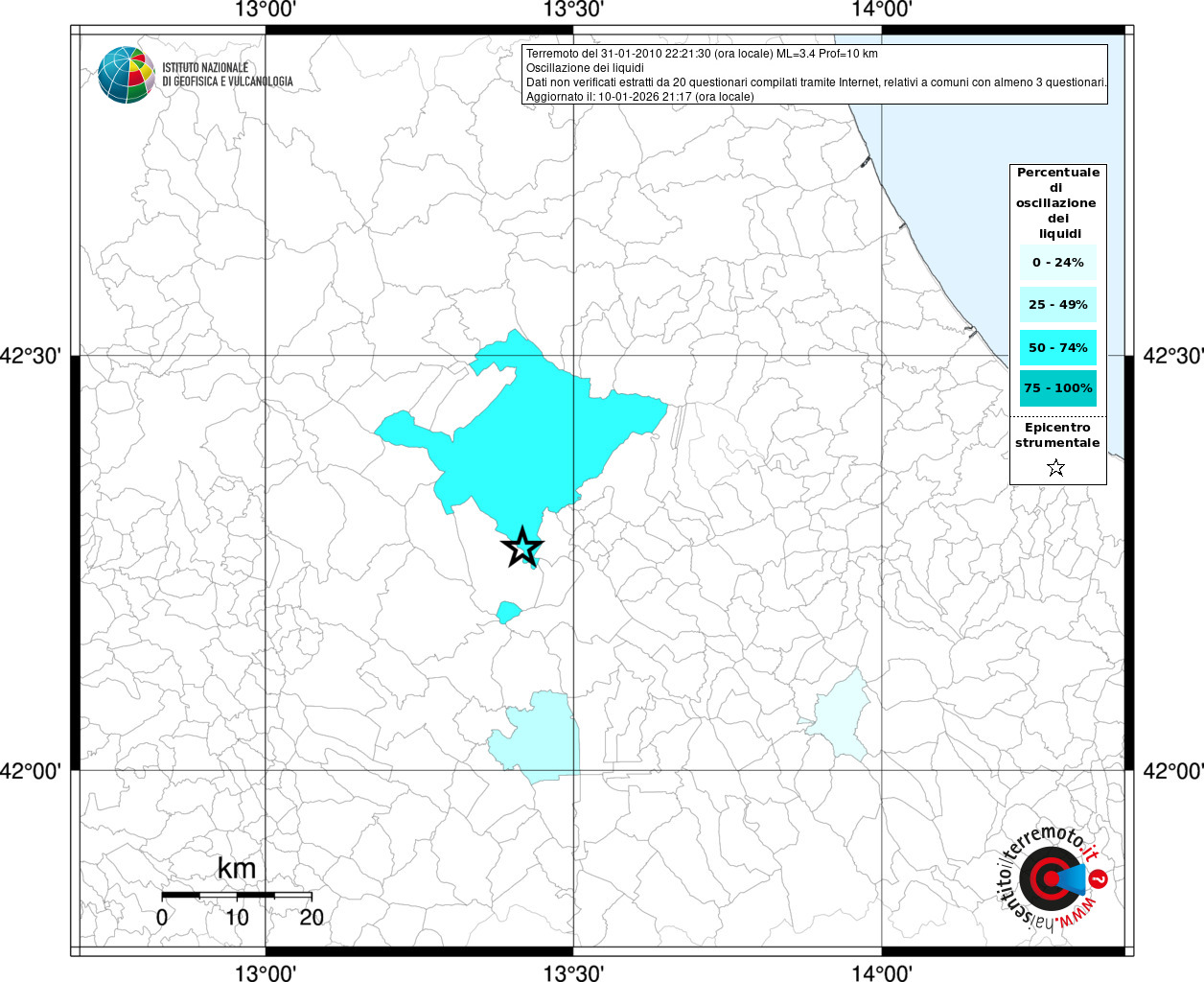Screen dimensions: 1204x982
Task: Click the left axis label 42°00'
Action: [31, 770]
